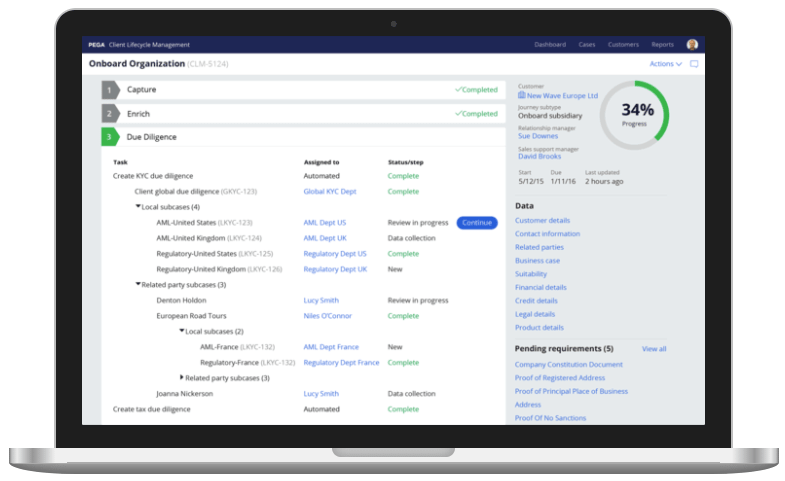Click the PEGA logo in header

(96, 45)
